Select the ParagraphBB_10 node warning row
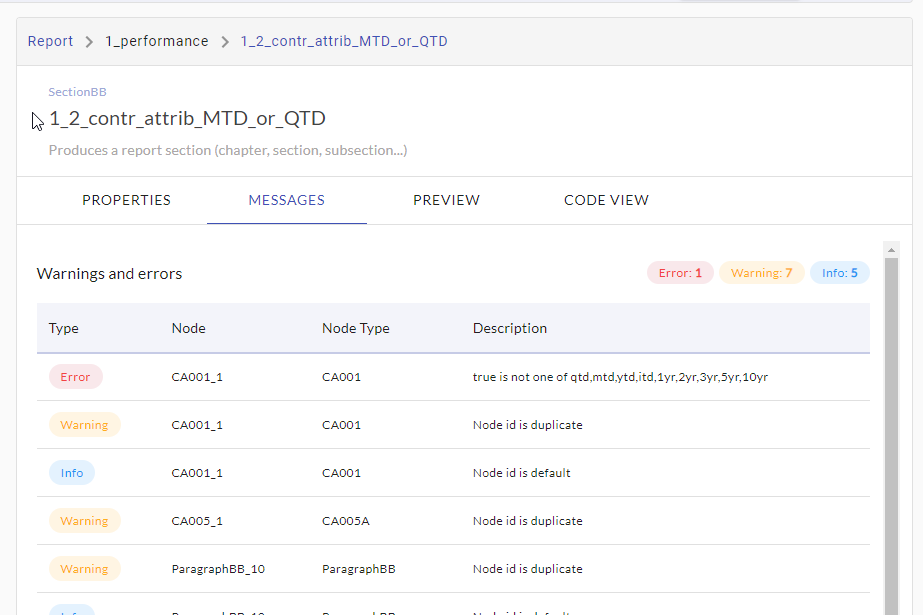The image size is (923, 615). pos(218,569)
